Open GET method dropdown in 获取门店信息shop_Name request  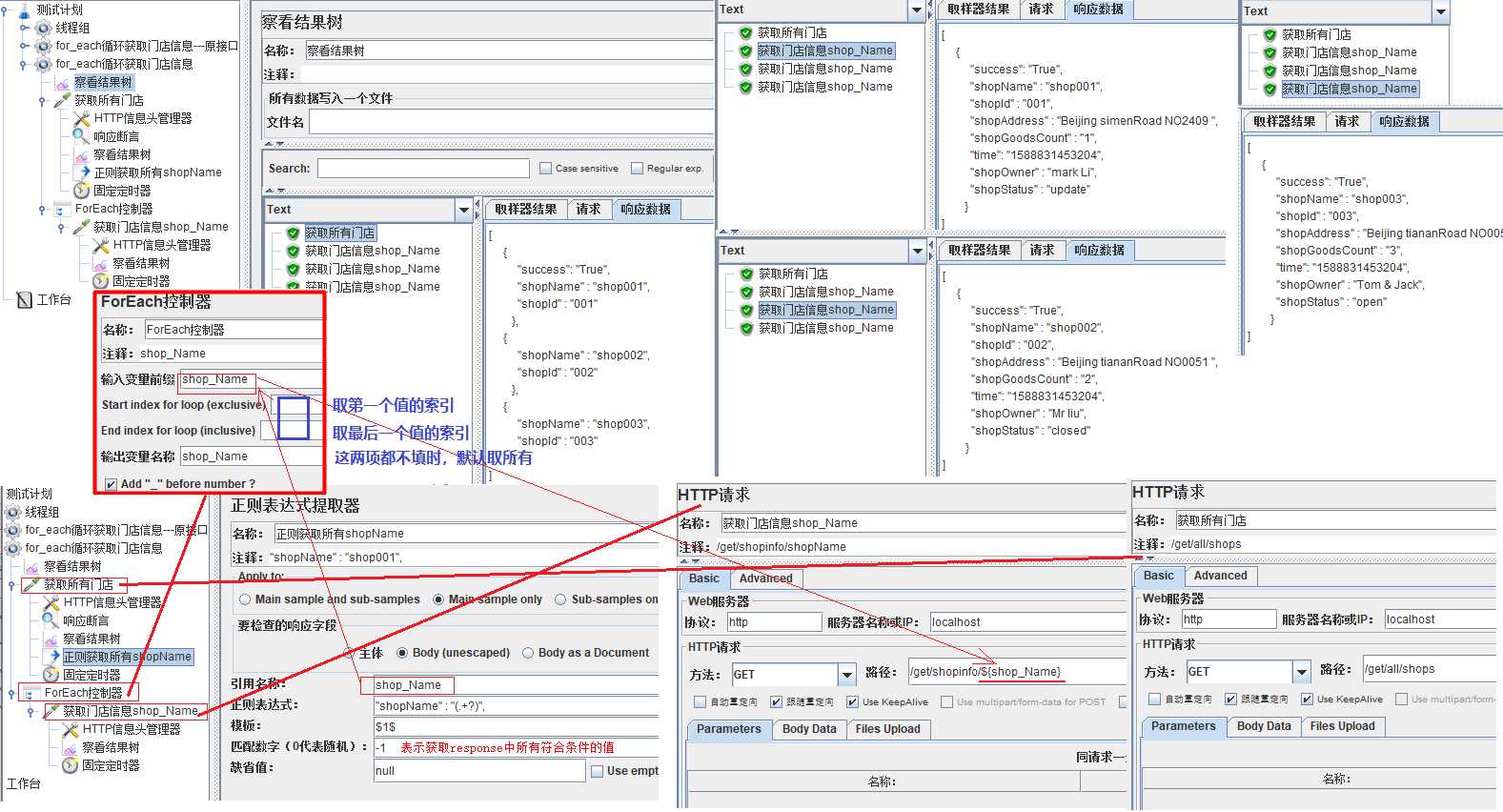tap(847, 675)
